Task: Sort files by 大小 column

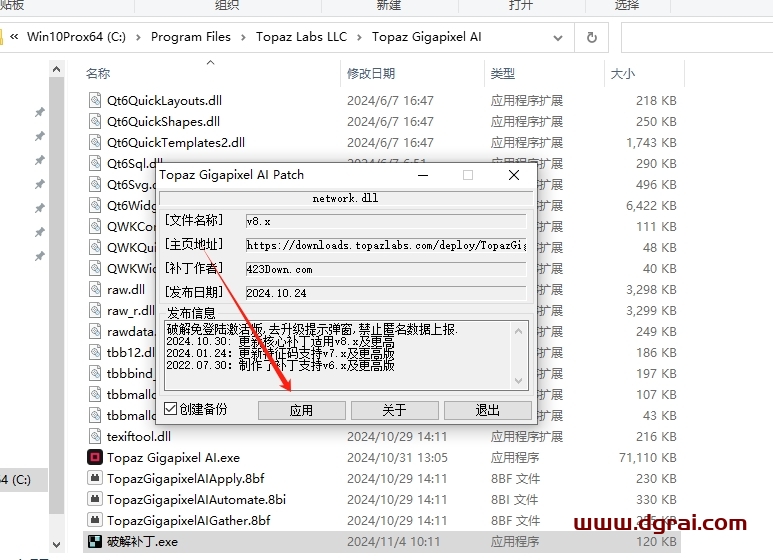Action: 623,73
